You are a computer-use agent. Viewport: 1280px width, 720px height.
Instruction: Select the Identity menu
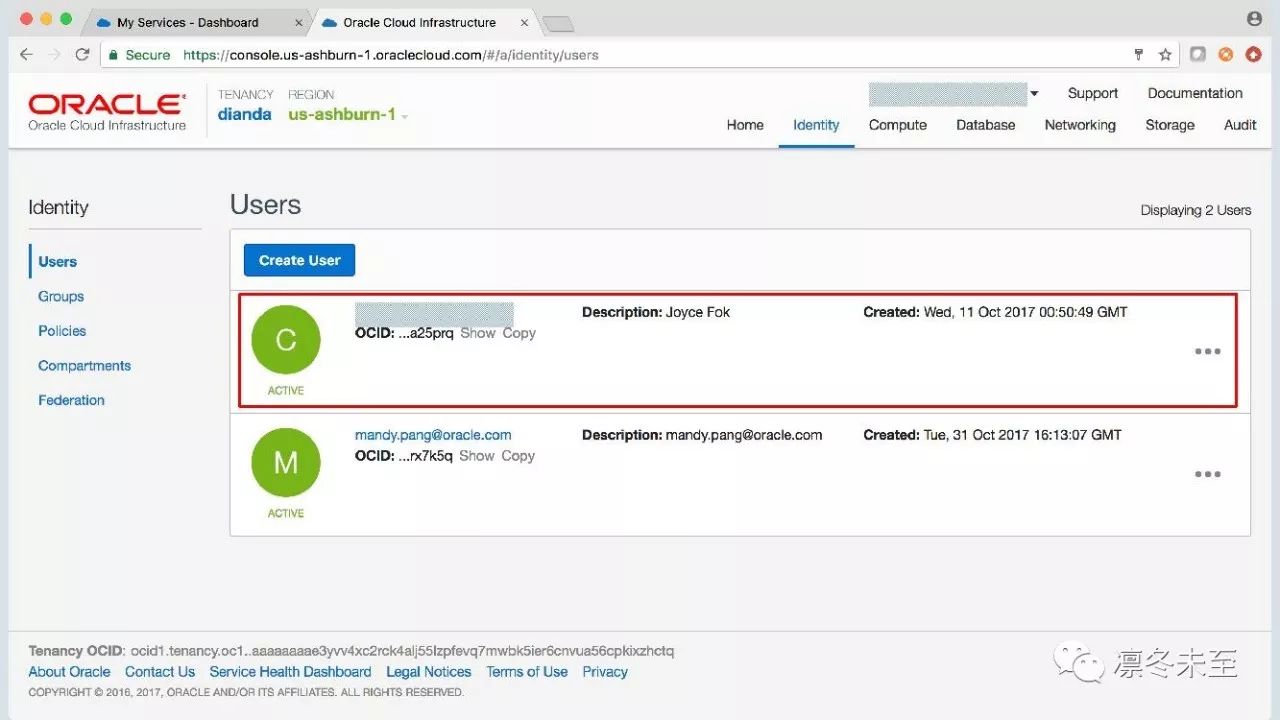point(816,125)
